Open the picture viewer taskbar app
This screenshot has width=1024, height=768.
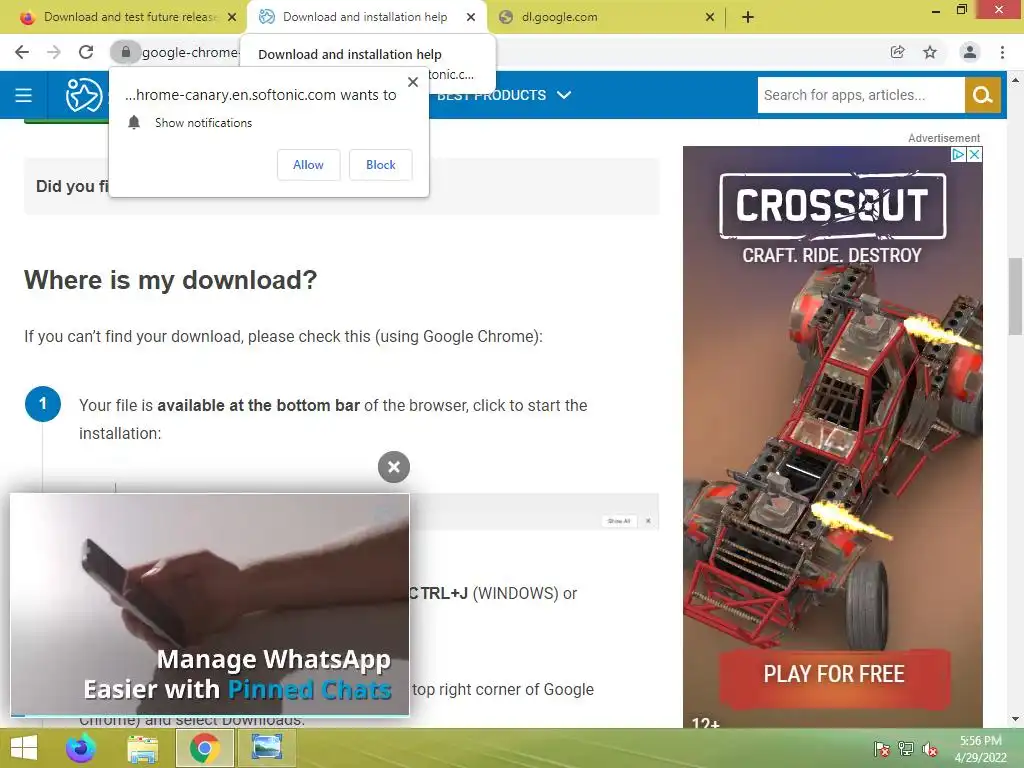(266, 748)
